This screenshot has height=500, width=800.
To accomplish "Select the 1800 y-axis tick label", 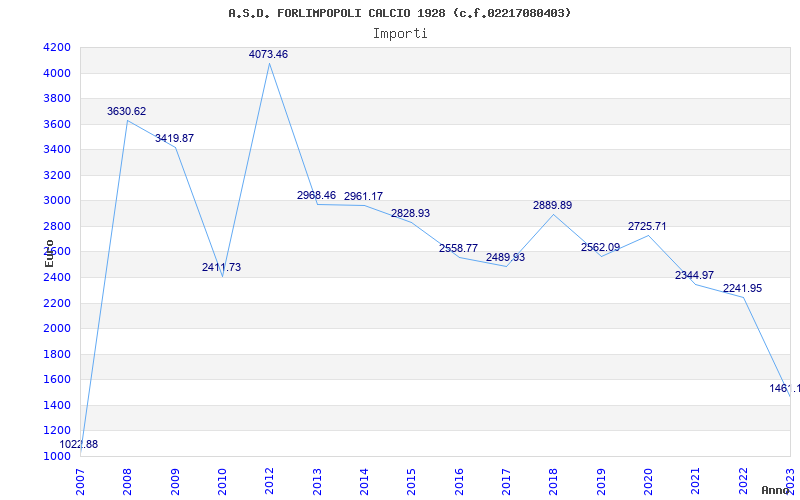I will pyautogui.click(x=57, y=355).
